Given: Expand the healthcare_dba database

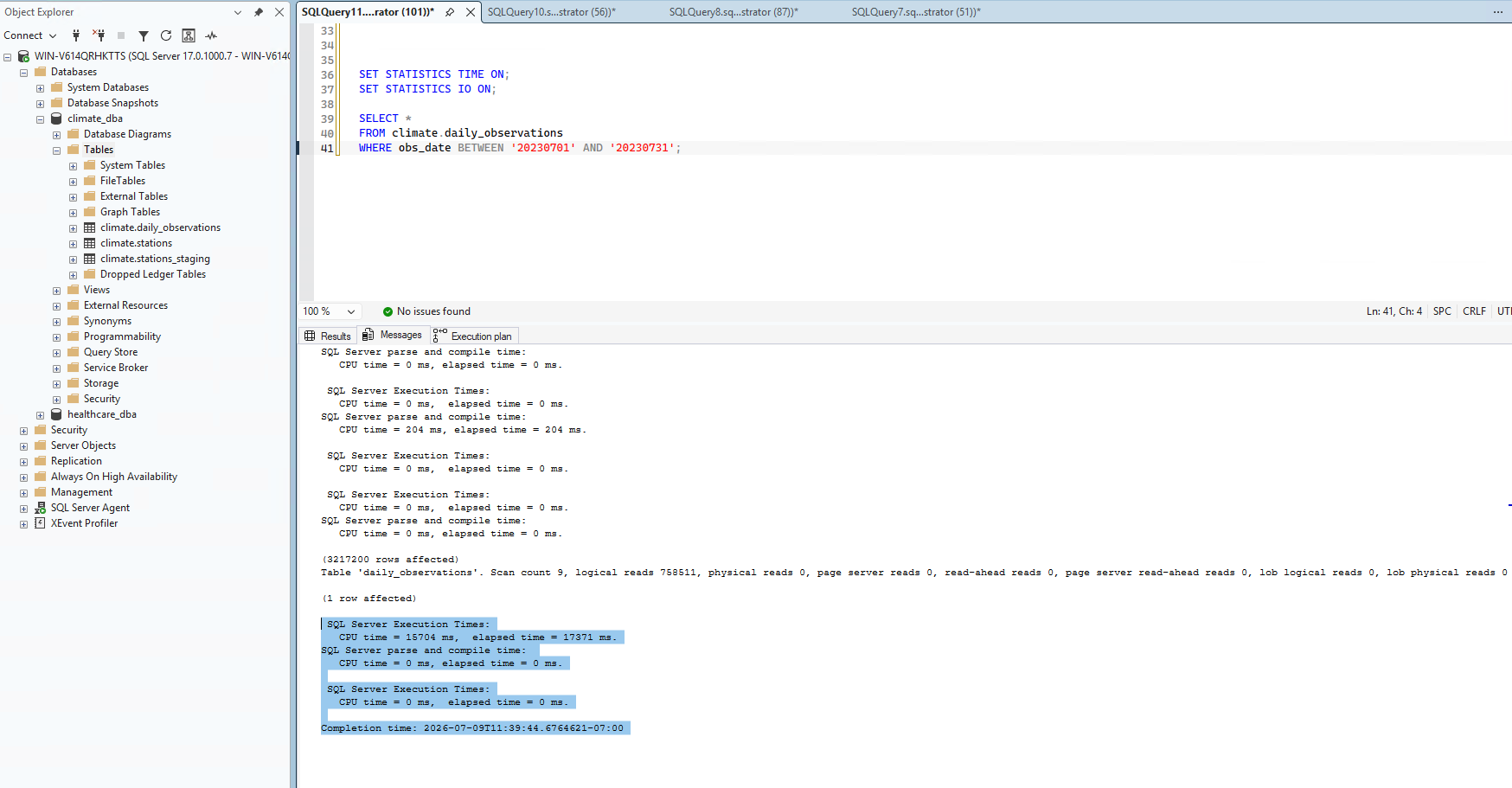Looking at the screenshot, I should coord(41,415).
